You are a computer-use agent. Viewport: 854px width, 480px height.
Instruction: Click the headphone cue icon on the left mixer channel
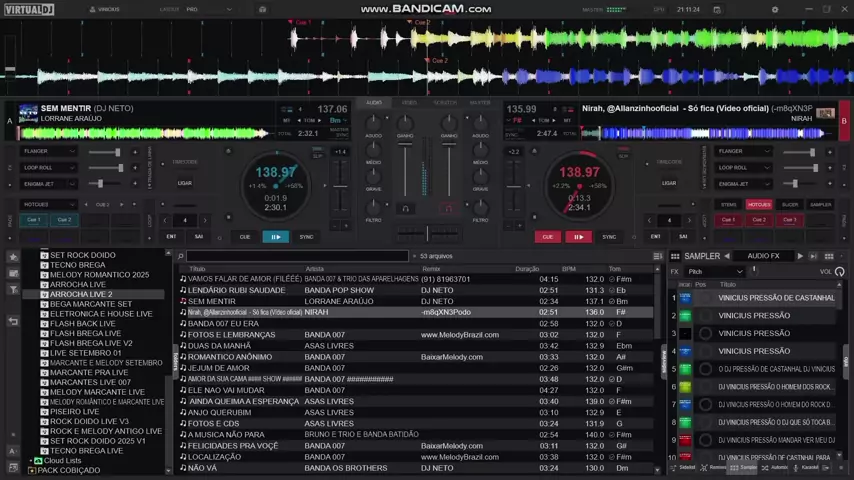click(405, 209)
